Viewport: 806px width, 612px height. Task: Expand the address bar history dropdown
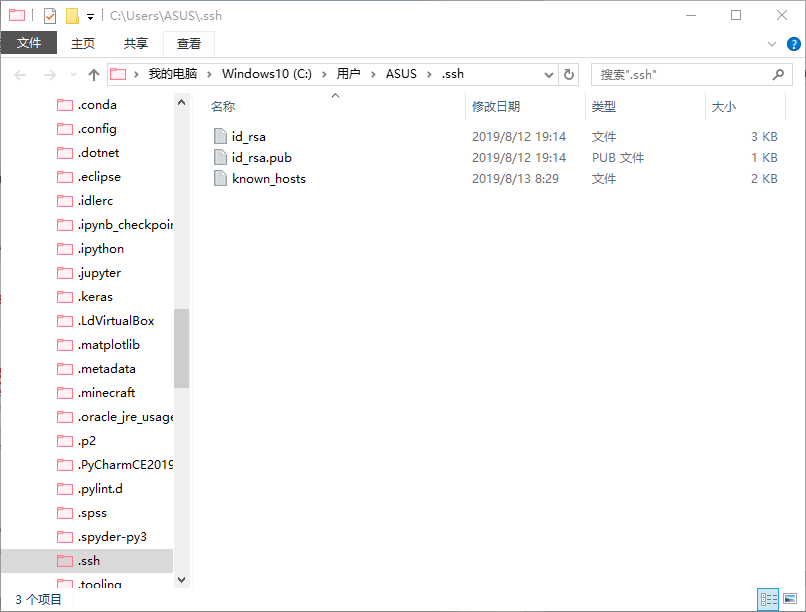click(549, 75)
